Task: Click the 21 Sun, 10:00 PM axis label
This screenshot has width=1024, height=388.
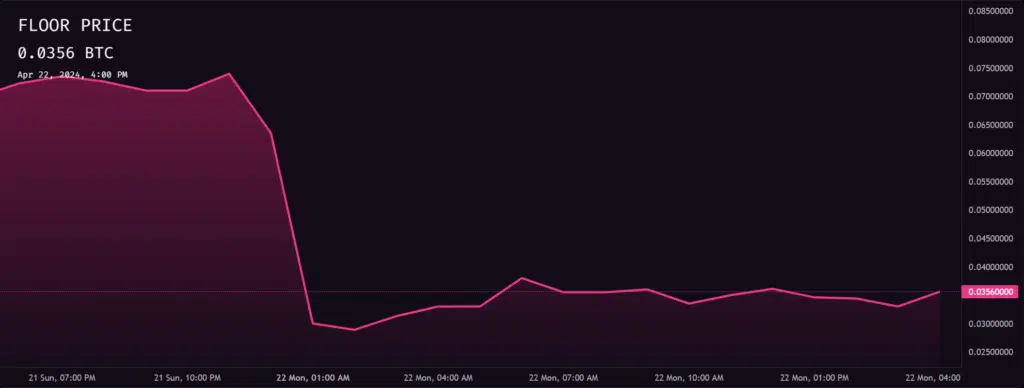Action: [x=187, y=378]
